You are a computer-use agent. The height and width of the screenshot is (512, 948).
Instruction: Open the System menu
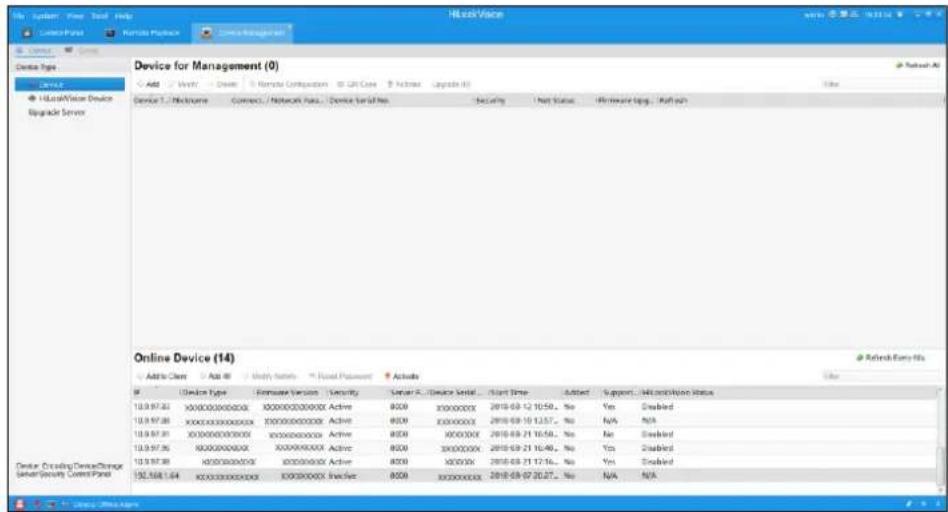(45, 16)
